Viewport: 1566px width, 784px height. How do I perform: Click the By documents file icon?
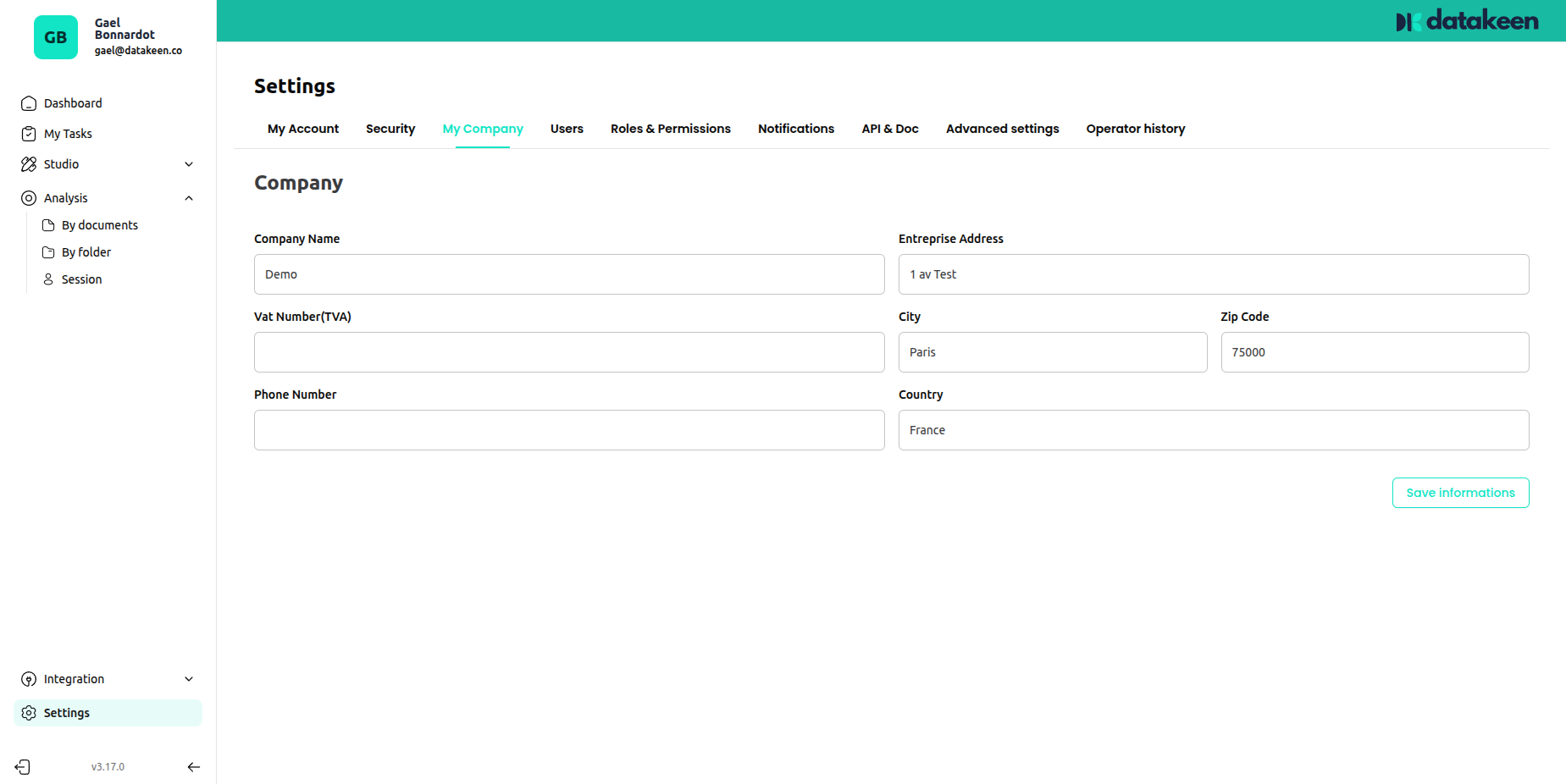48,225
